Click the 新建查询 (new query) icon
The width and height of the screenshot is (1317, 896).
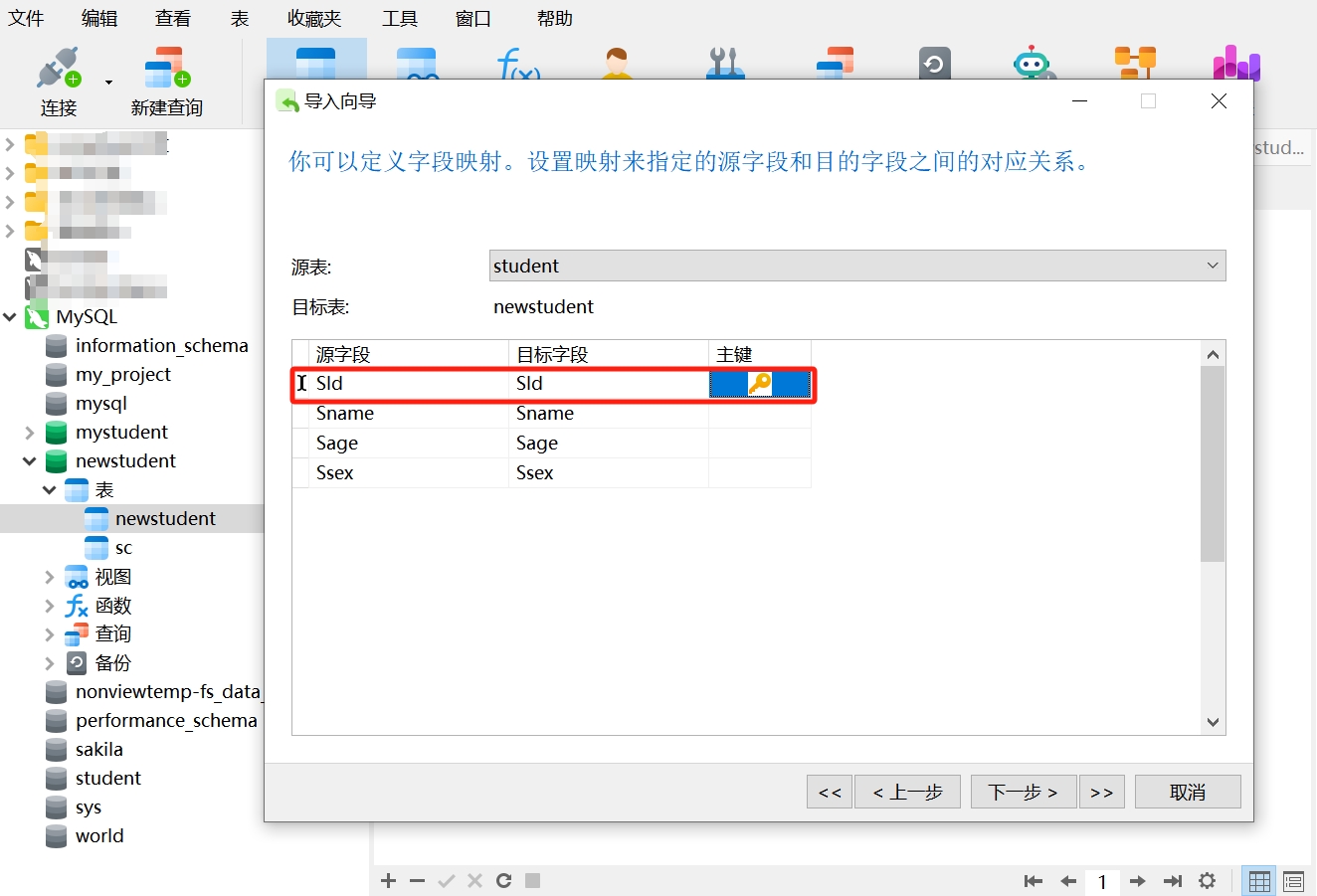pyautogui.click(x=166, y=68)
